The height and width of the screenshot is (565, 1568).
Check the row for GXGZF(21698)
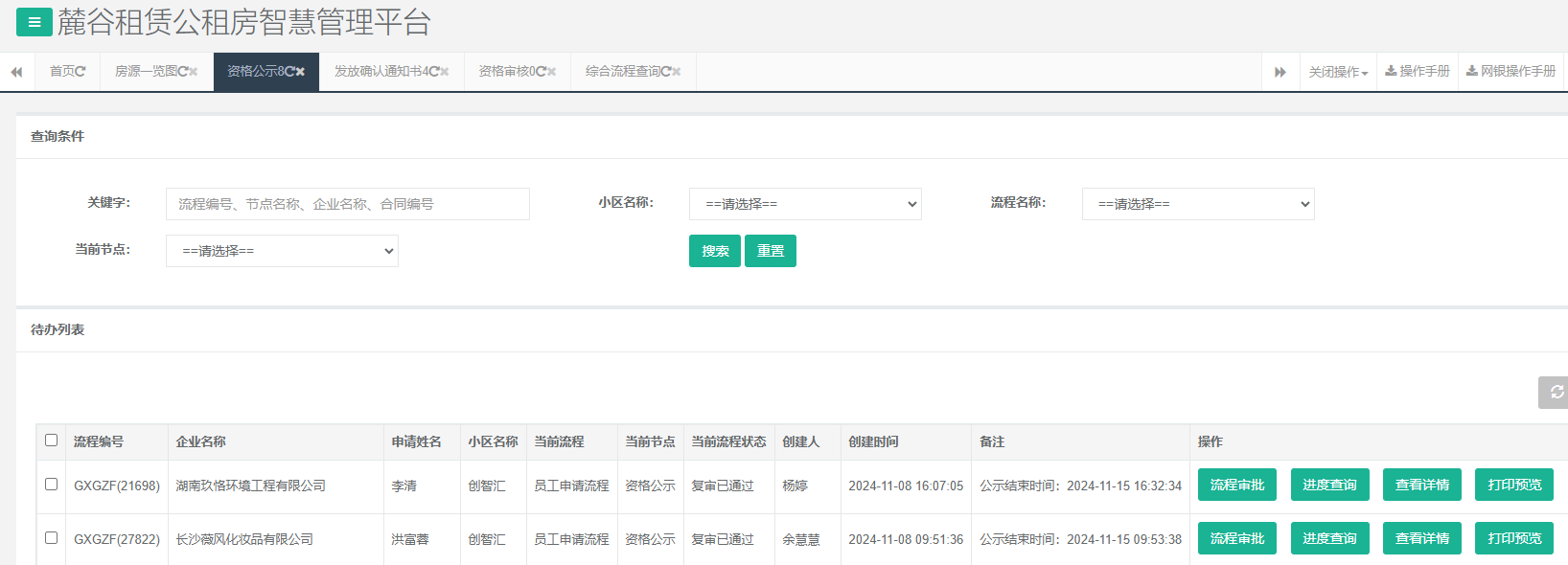point(52,485)
